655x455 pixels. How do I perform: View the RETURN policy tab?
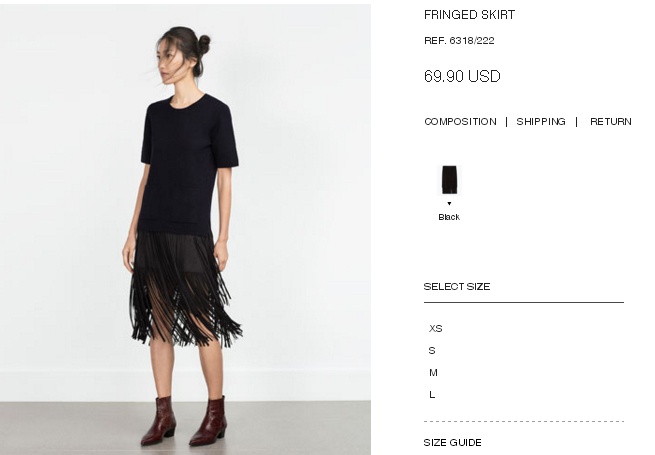click(x=611, y=122)
